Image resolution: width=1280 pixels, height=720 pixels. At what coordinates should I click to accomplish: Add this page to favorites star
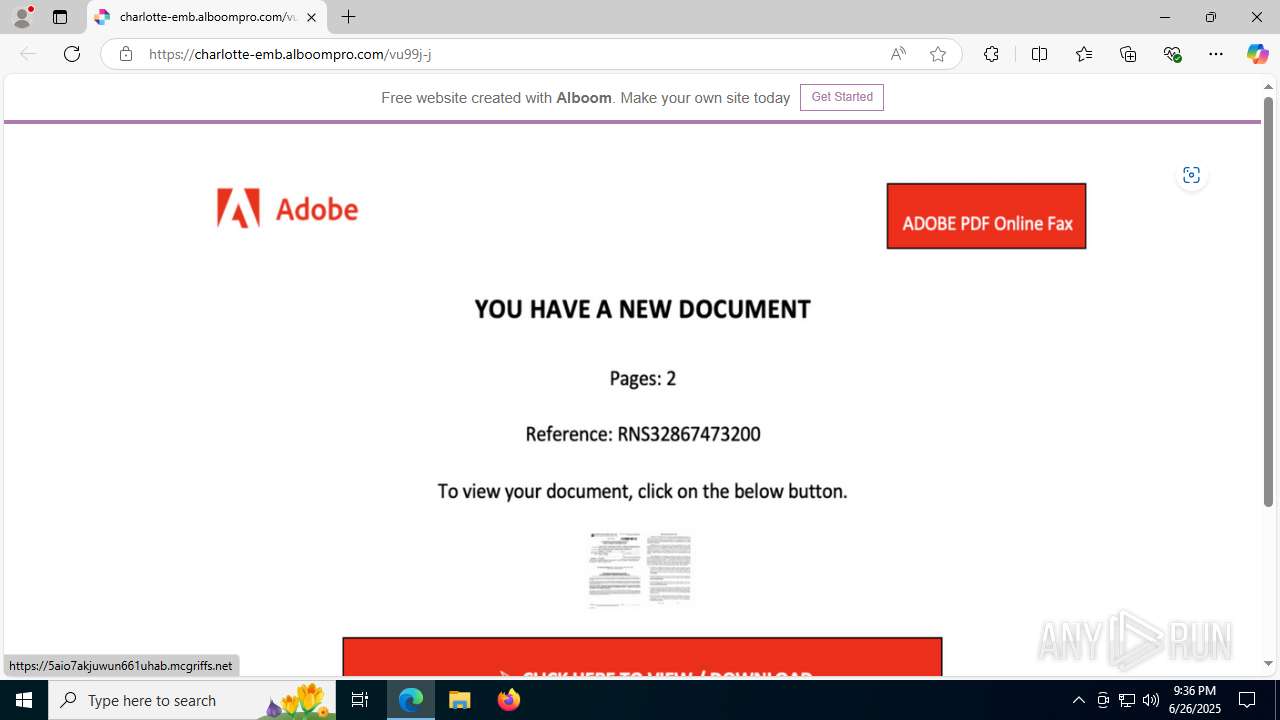click(938, 54)
